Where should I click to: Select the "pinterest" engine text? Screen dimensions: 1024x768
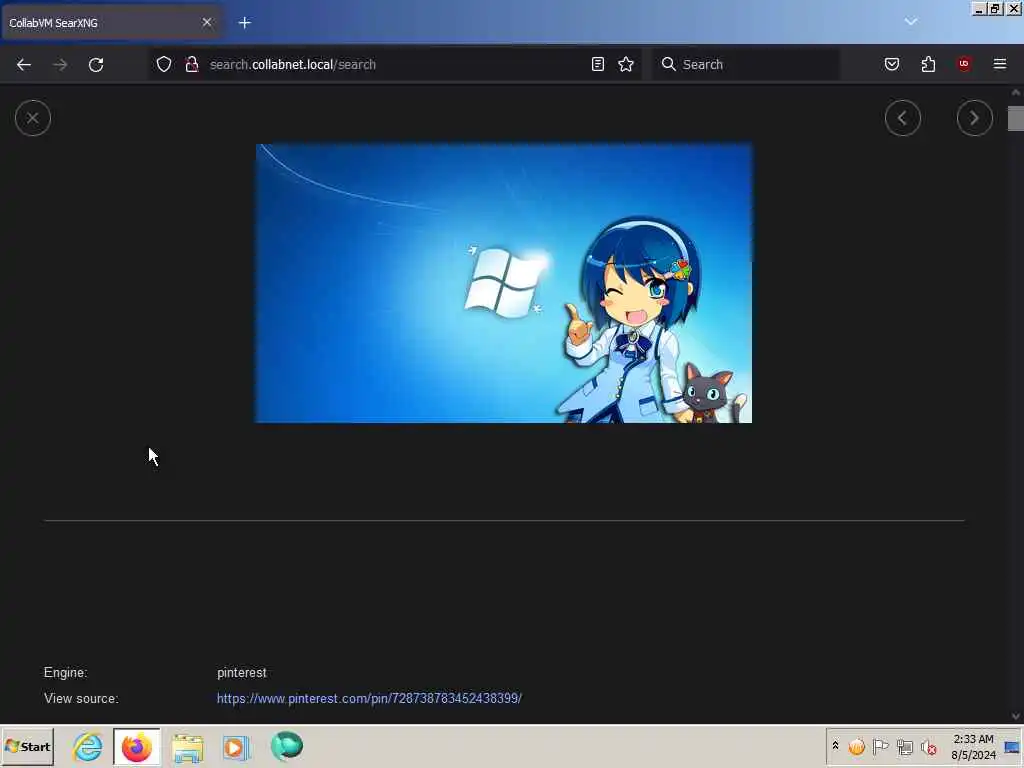pos(242,673)
